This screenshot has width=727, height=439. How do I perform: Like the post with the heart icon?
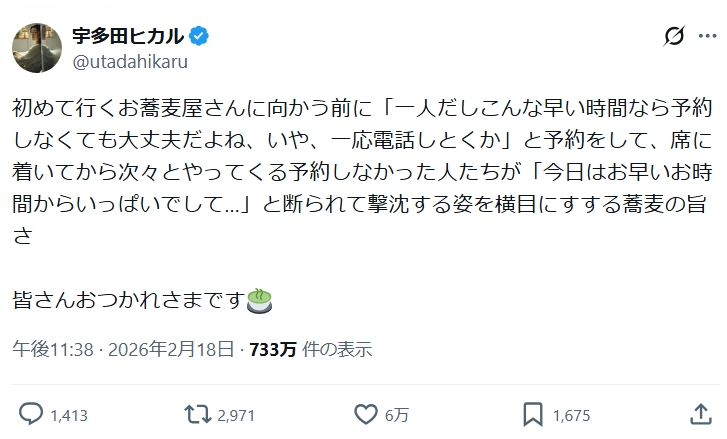[x=368, y=414]
